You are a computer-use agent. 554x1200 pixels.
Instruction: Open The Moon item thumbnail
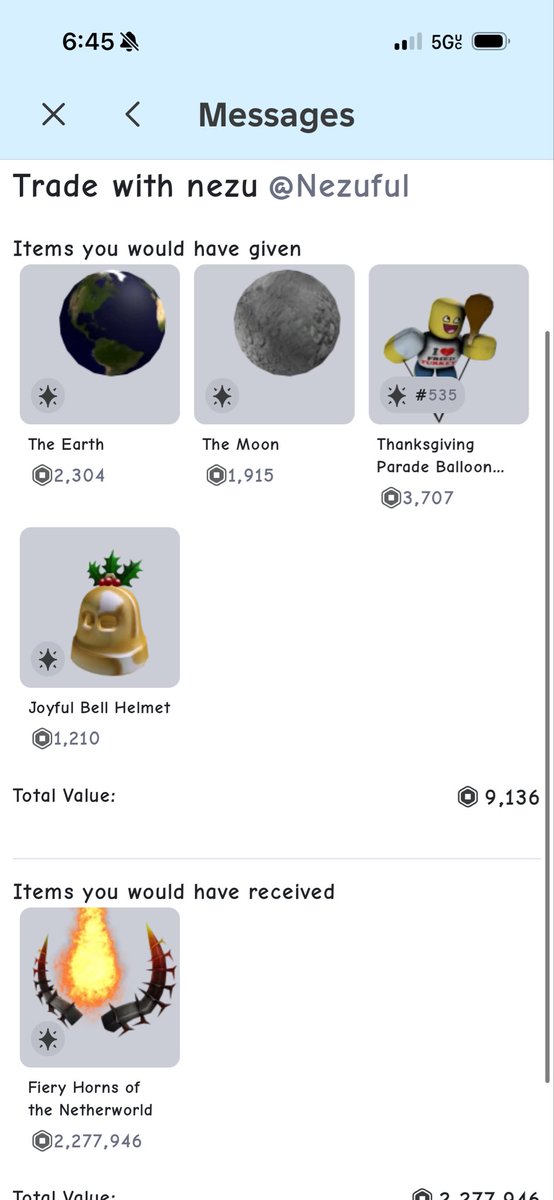pos(274,344)
